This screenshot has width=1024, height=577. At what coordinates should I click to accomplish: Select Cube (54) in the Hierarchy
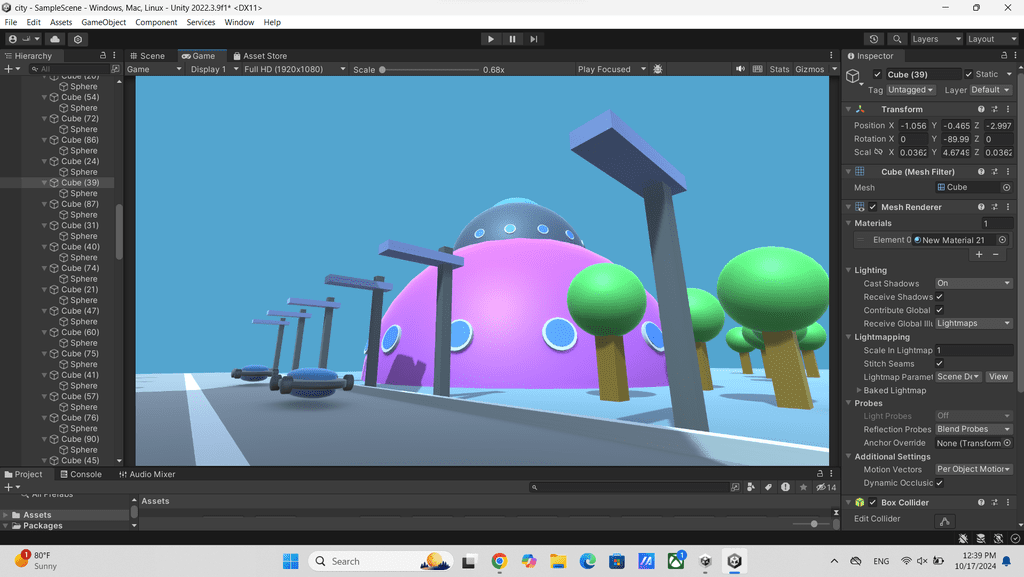click(x=80, y=97)
